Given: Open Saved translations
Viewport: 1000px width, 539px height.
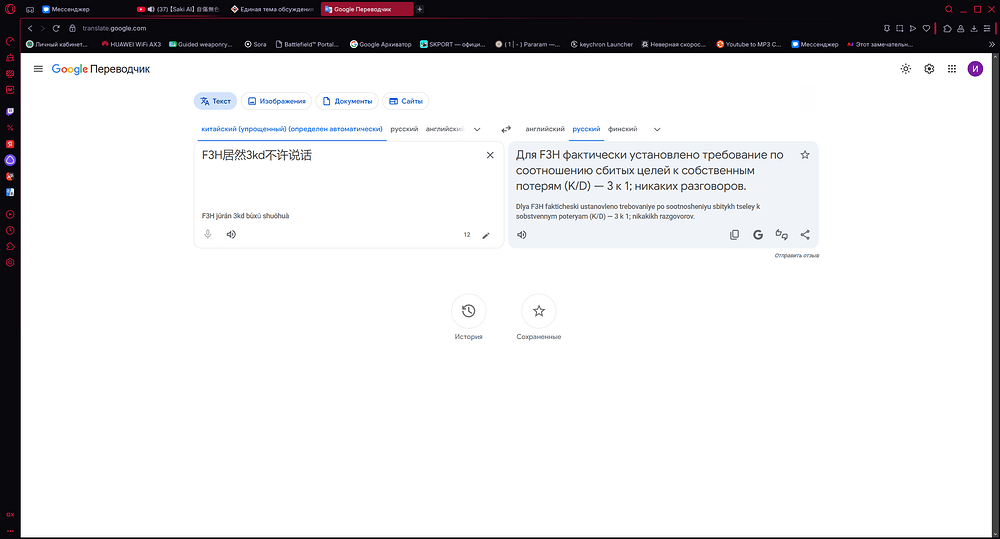Looking at the screenshot, I should pyautogui.click(x=539, y=311).
